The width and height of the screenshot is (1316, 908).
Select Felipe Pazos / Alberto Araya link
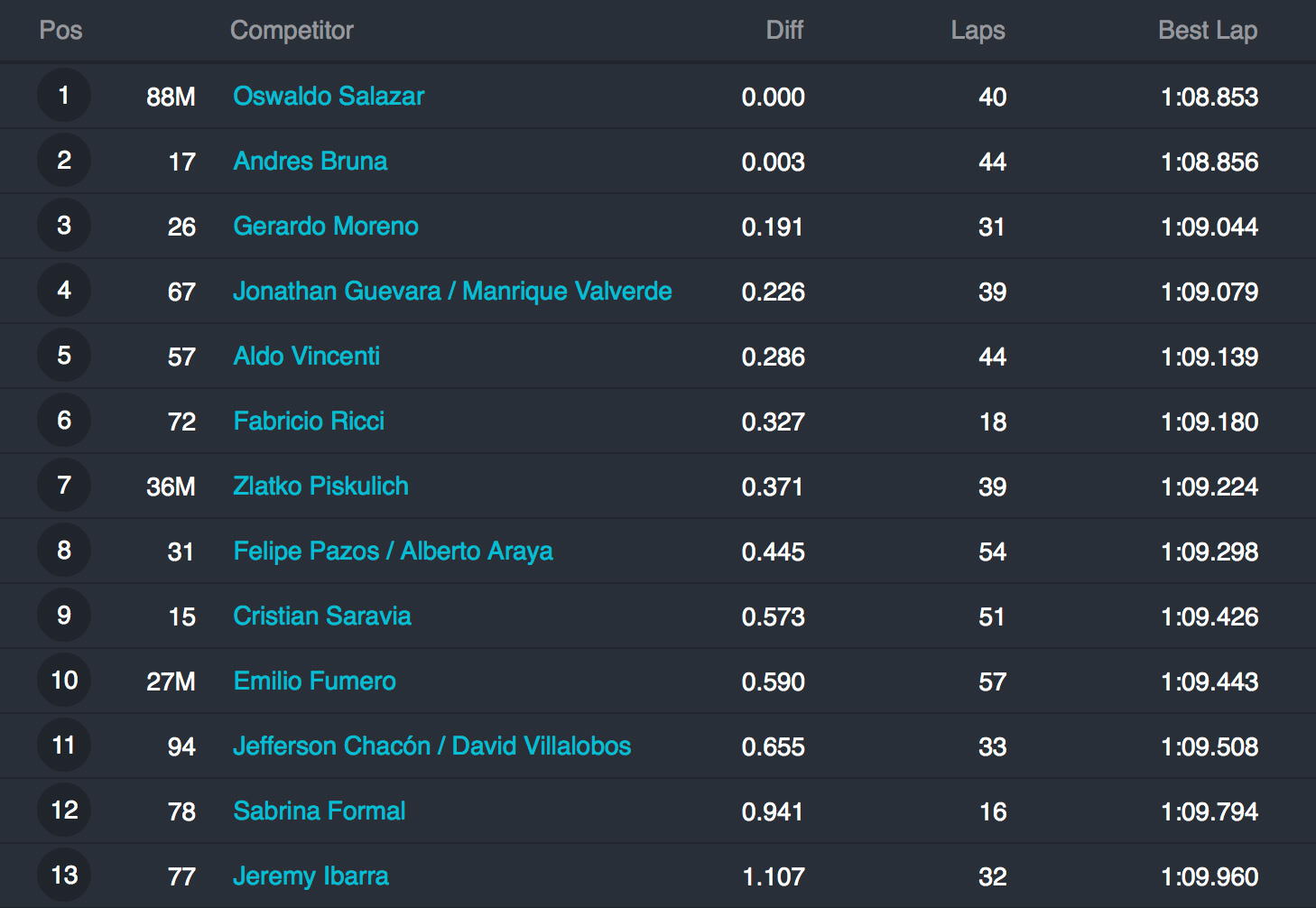point(393,551)
